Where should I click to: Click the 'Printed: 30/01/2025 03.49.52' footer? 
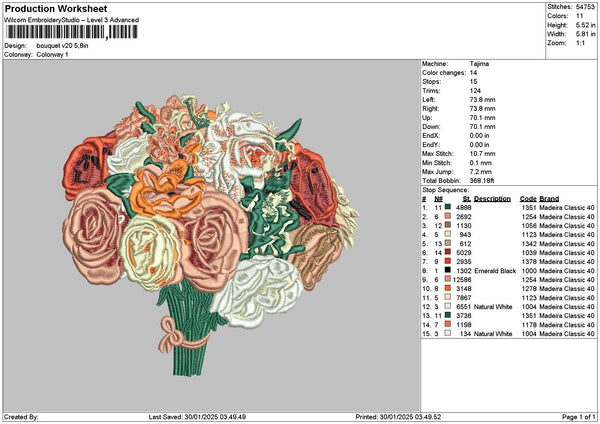(x=398, y=417)
